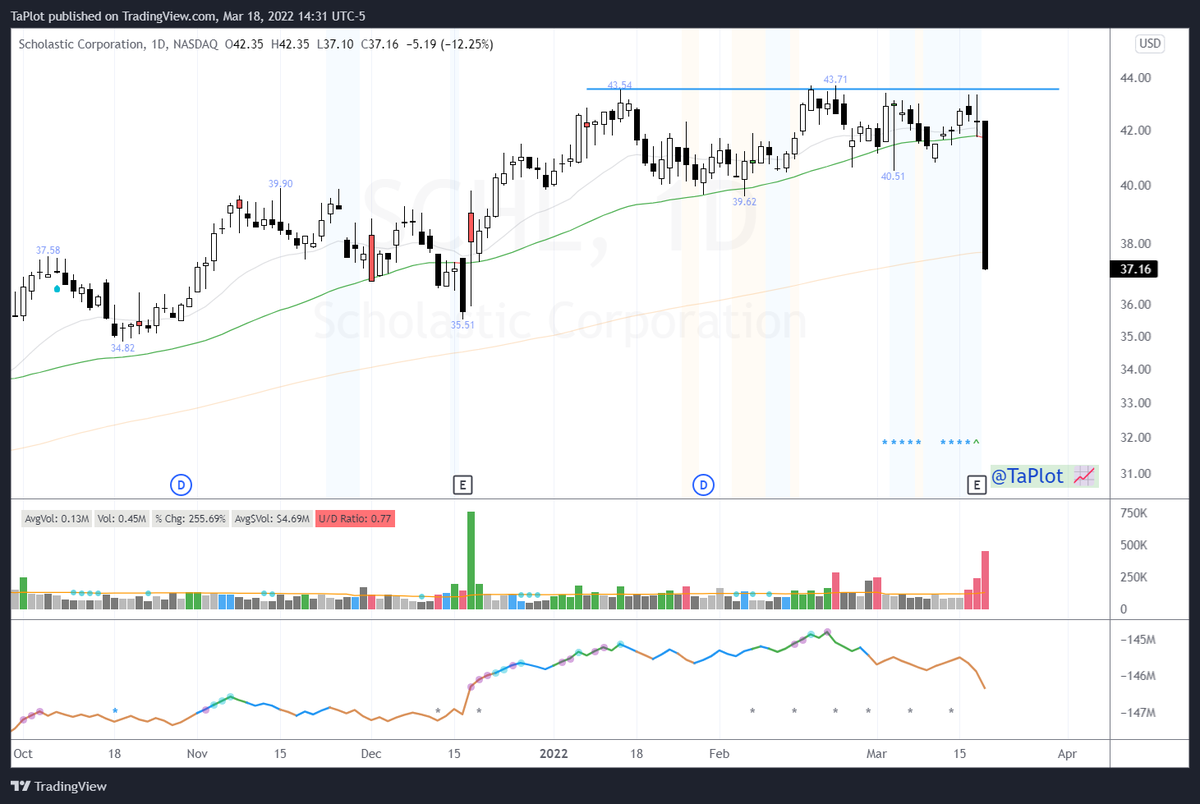Screen dimensions: 1200x804
Task: Click the dividend marker near late October
Action: click(181, 485)
